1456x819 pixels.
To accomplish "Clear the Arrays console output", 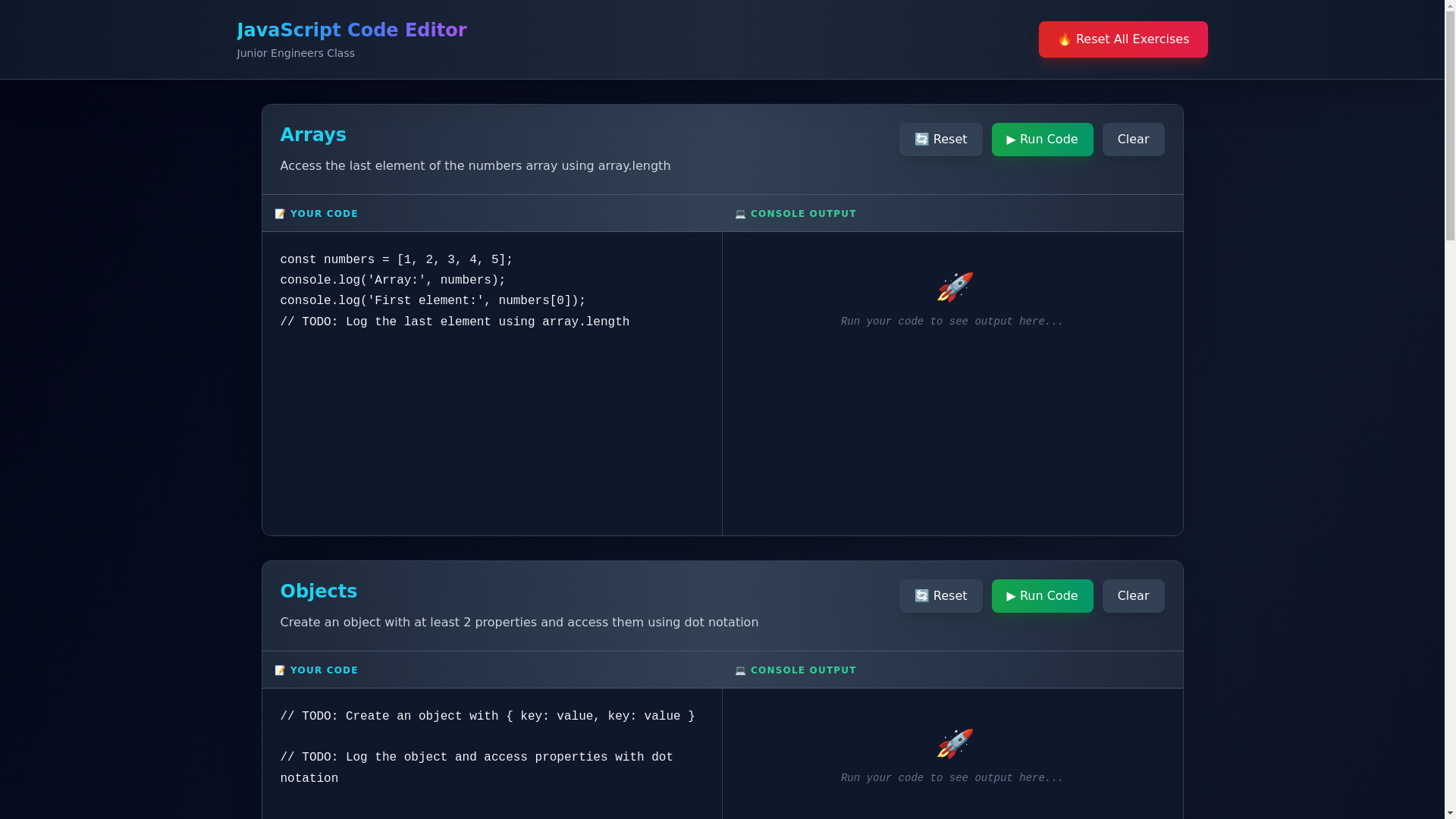I will pos(1133,140).
